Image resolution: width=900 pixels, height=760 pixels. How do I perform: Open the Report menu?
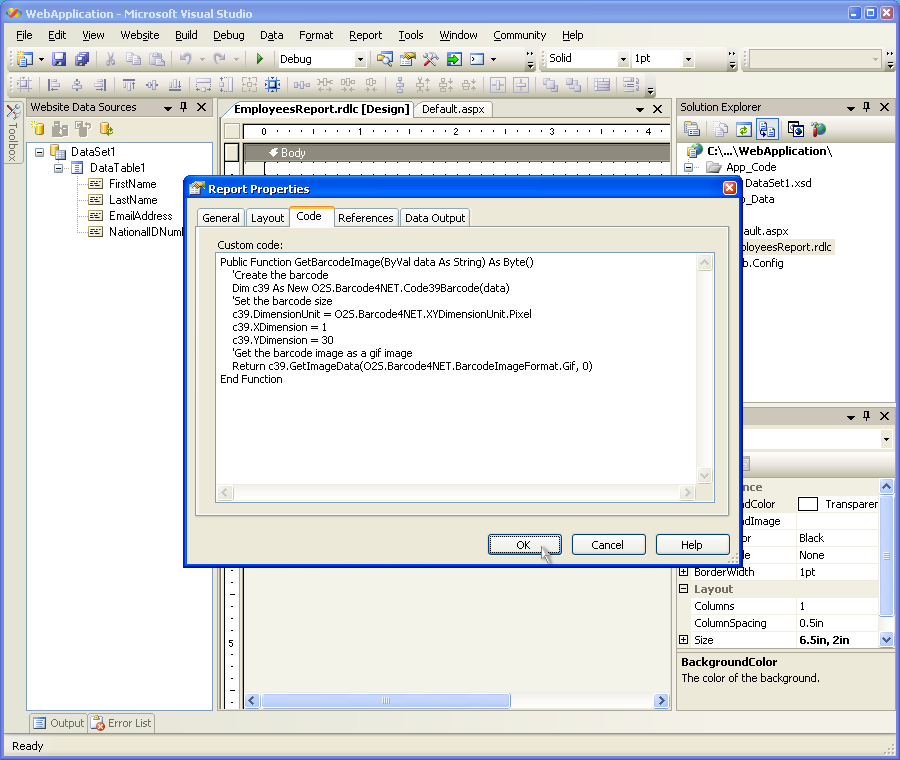pyautogui.click(x=365, y=35)
